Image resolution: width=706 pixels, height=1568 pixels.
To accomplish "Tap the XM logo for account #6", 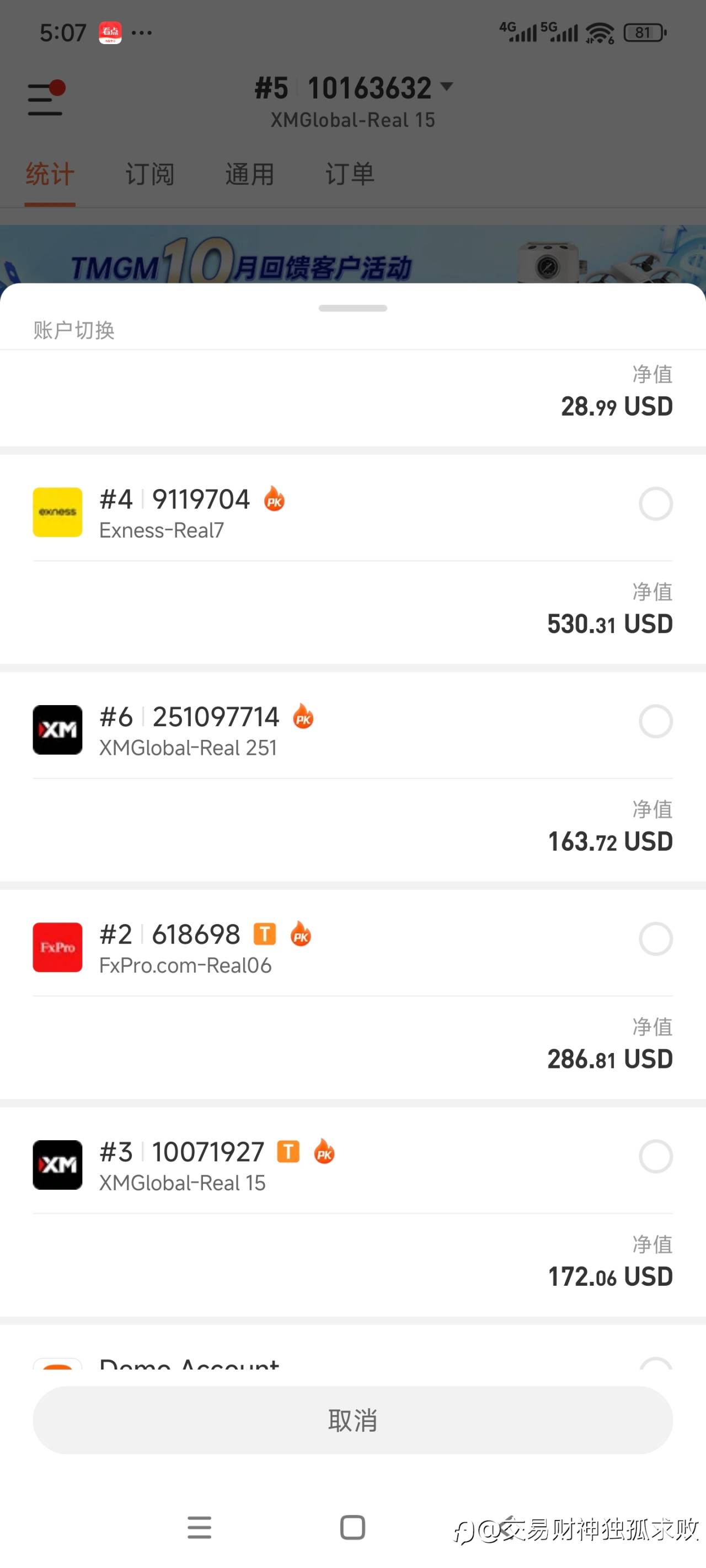I will [58, 729].
